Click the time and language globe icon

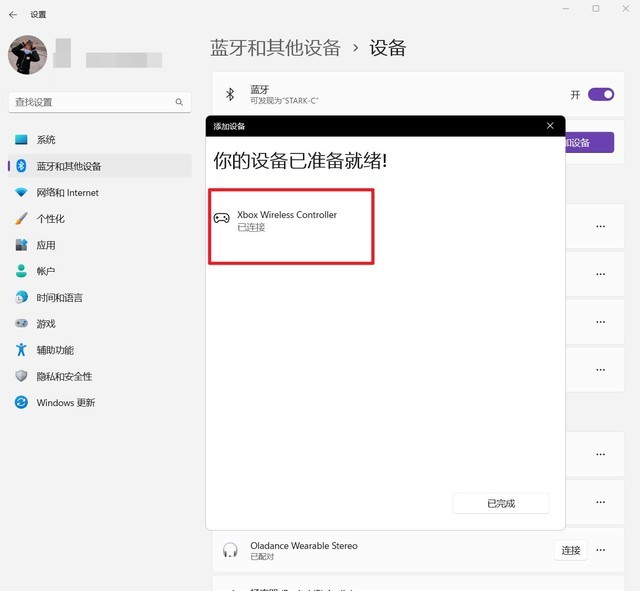(x=21, y=297)
